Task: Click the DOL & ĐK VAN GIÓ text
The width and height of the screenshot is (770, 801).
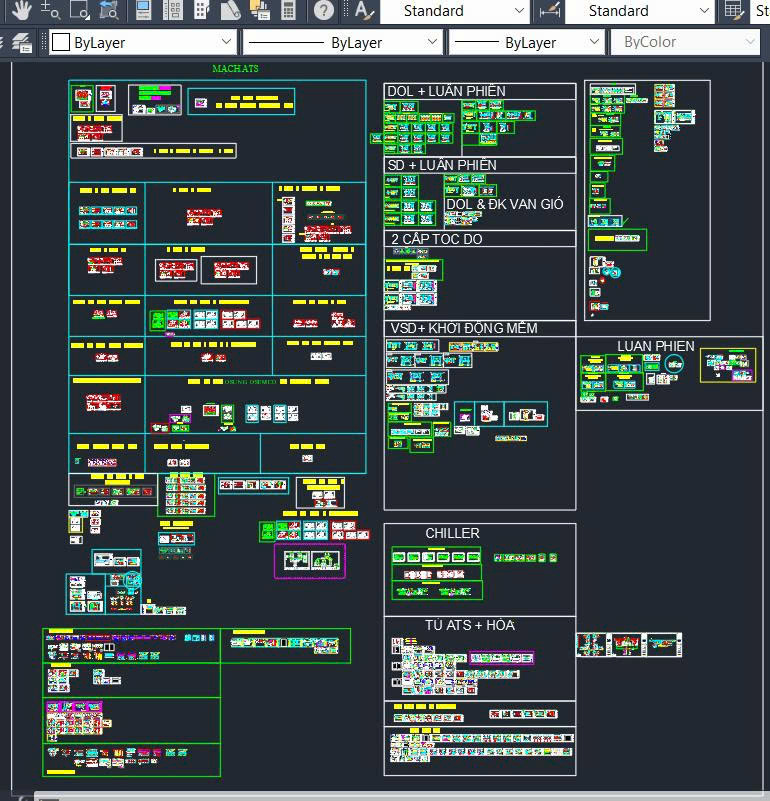Action: [x=505, y=204]
